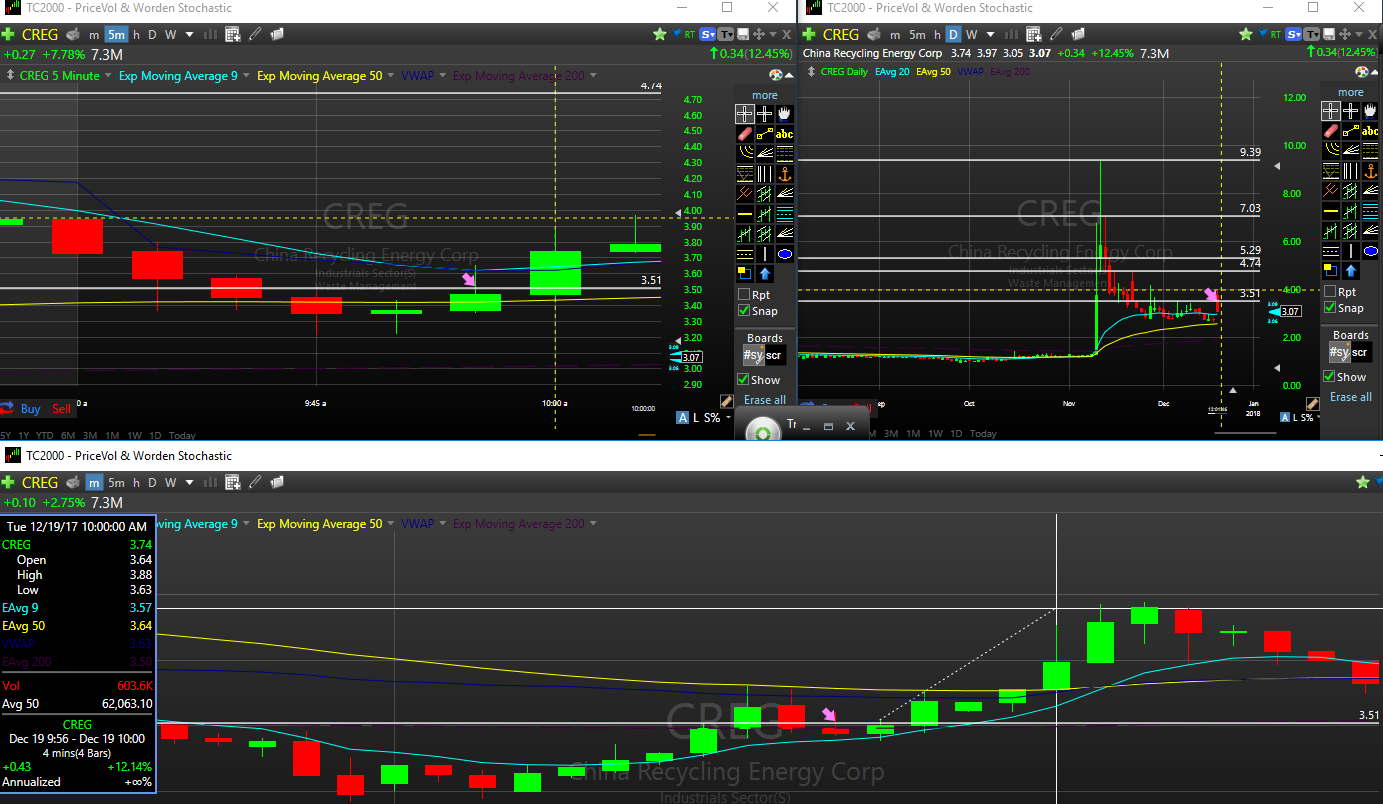Image resolution: width=1383 pixels, height=804 pixels.
Task: Select the h time frame in the bottom window
Action: [x=136, y=482]
